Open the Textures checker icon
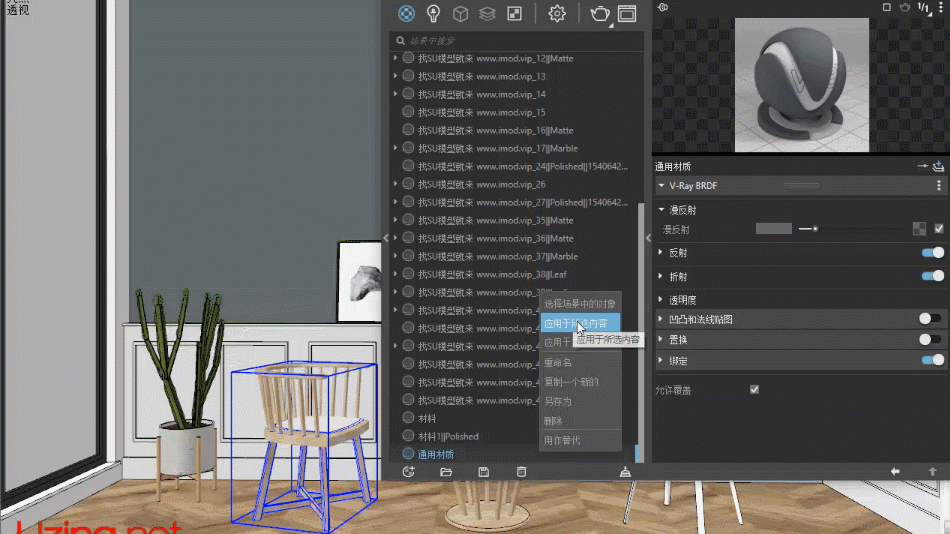Viewport: 950px width, 534px height. [x=514, y=13]
